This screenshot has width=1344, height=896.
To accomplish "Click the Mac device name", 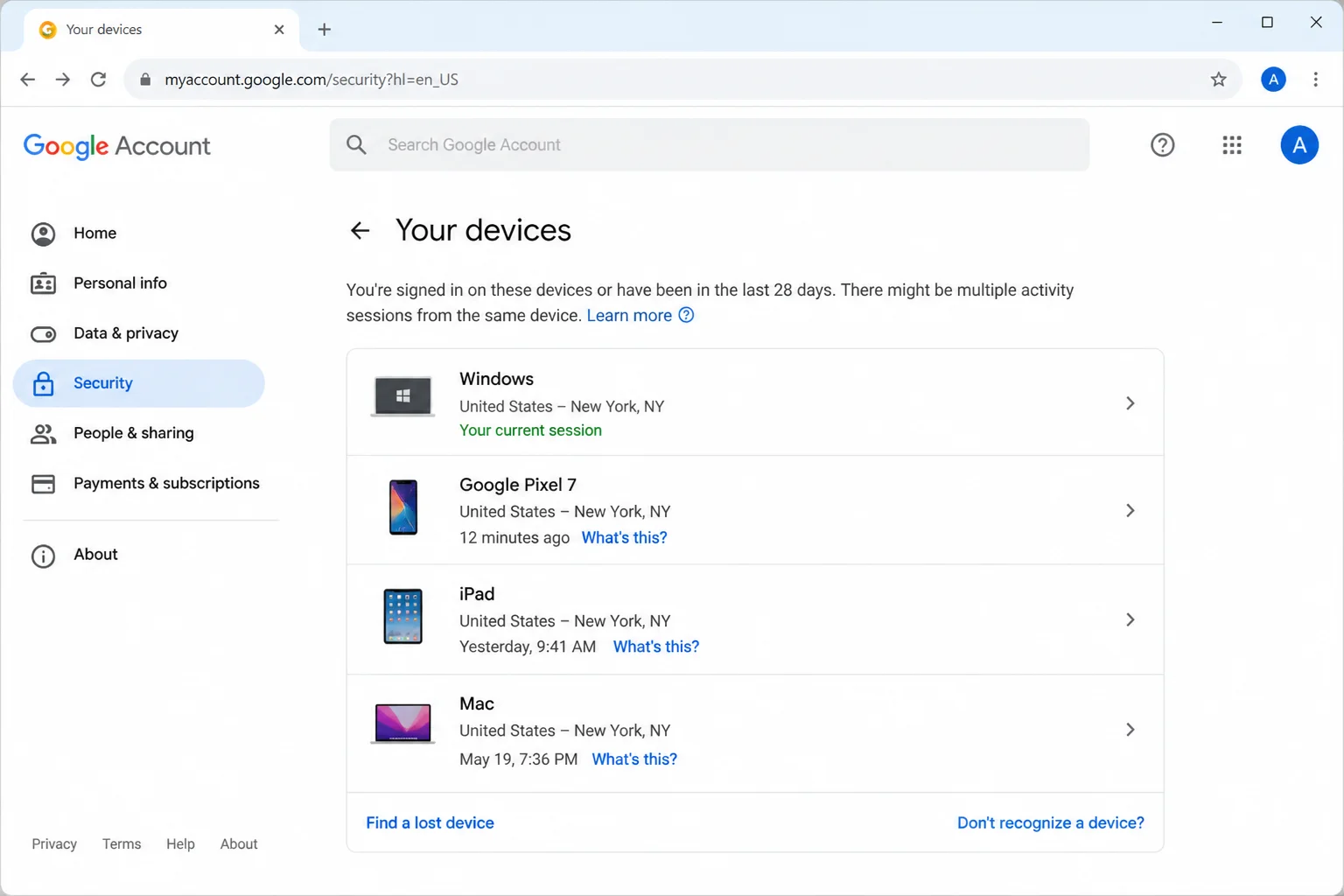I will (477, 703).
